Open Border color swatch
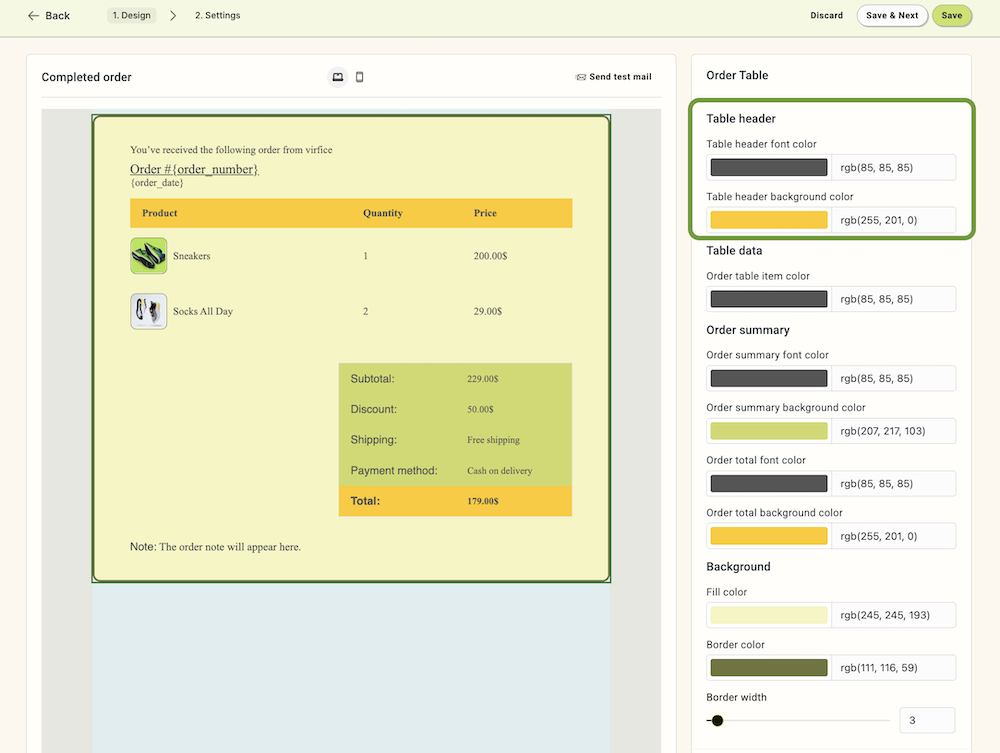Viewport: 1000px width, 753px height. click(768, 668)
